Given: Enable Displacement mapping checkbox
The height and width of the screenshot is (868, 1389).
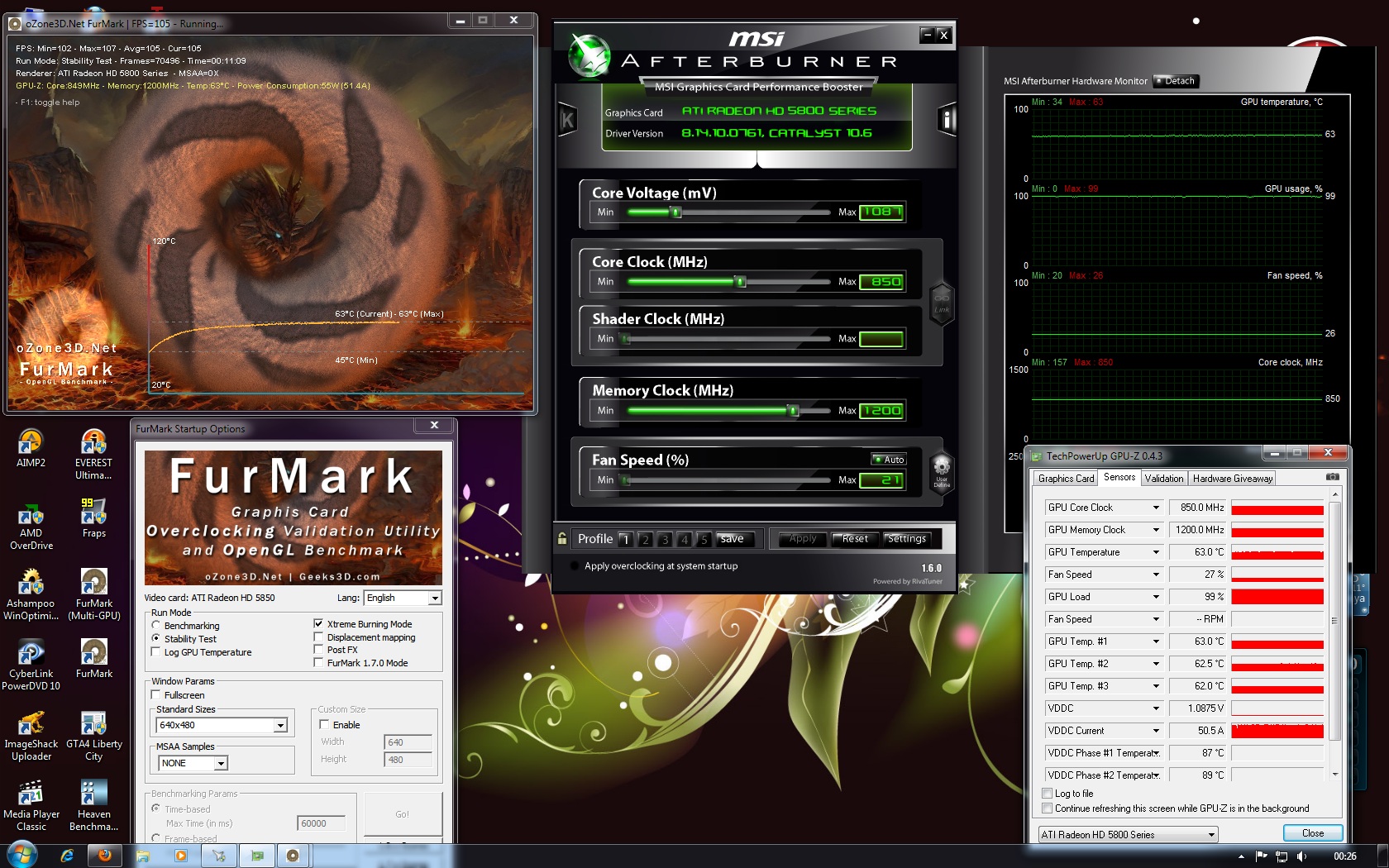Looking at the screenshot, I should pos(318,637).
